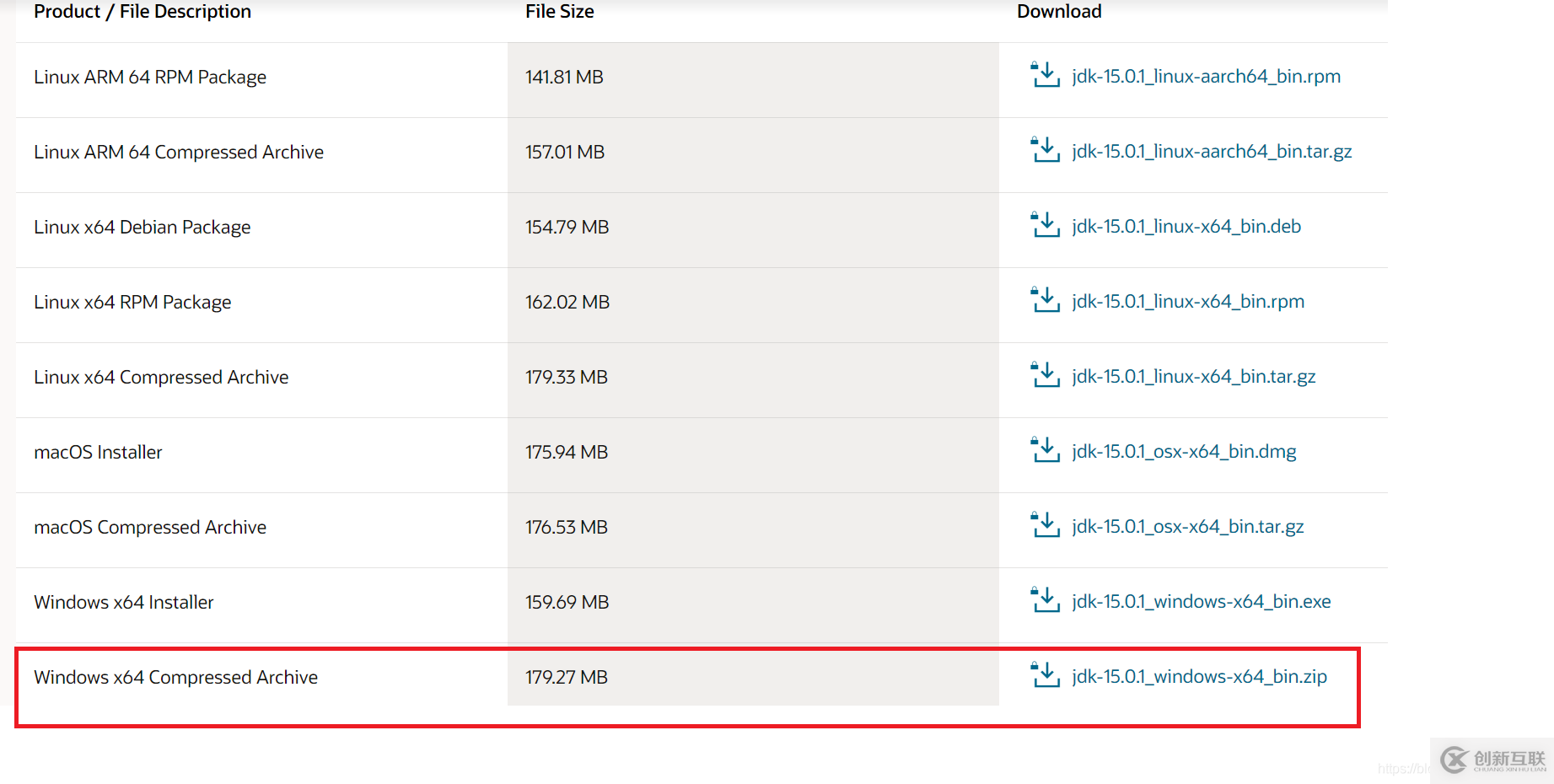Select the Product / File Description header

(x=142, y=12)
